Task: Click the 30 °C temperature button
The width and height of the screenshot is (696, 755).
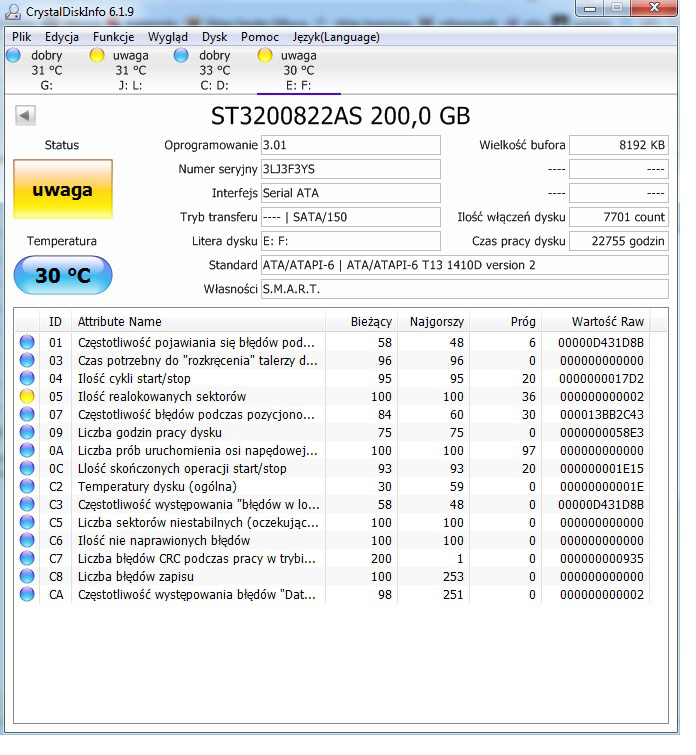Action: coord(63,275)
